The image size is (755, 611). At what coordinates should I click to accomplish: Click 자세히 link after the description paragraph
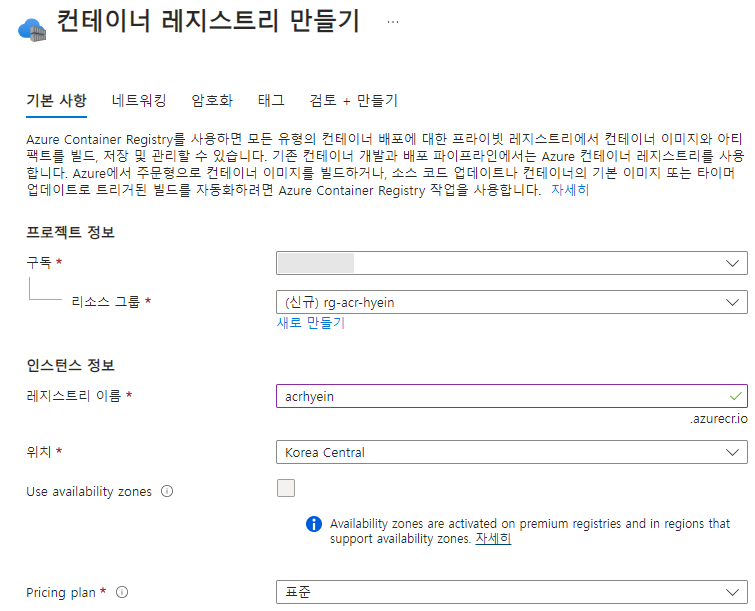[x=570, y=190]
